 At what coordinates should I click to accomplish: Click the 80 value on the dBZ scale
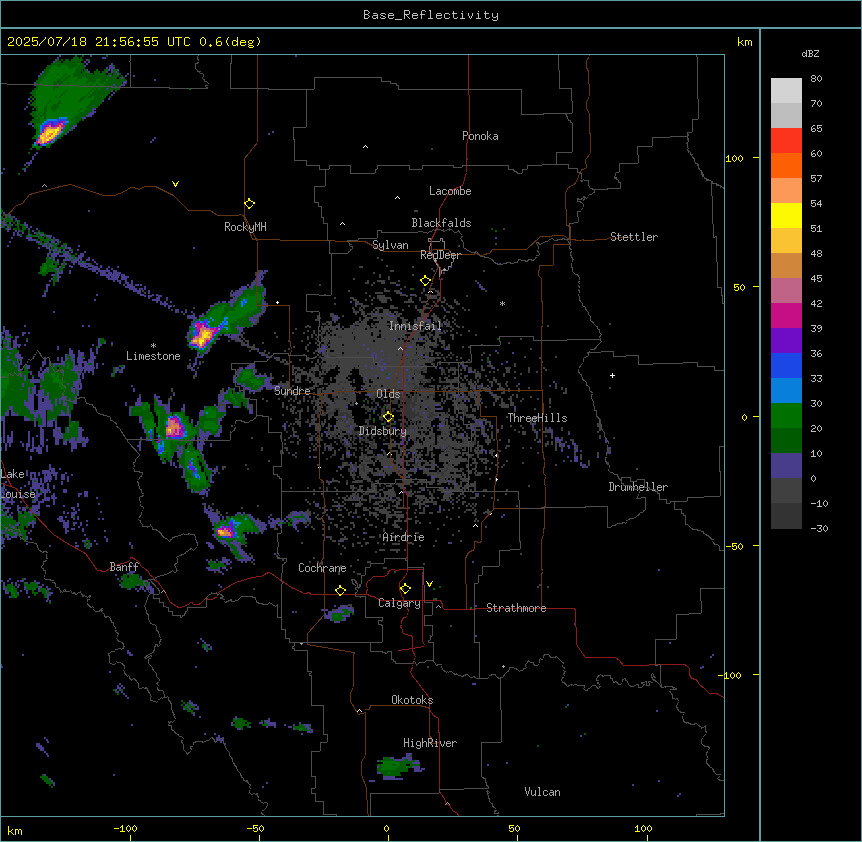click(816, 79)
